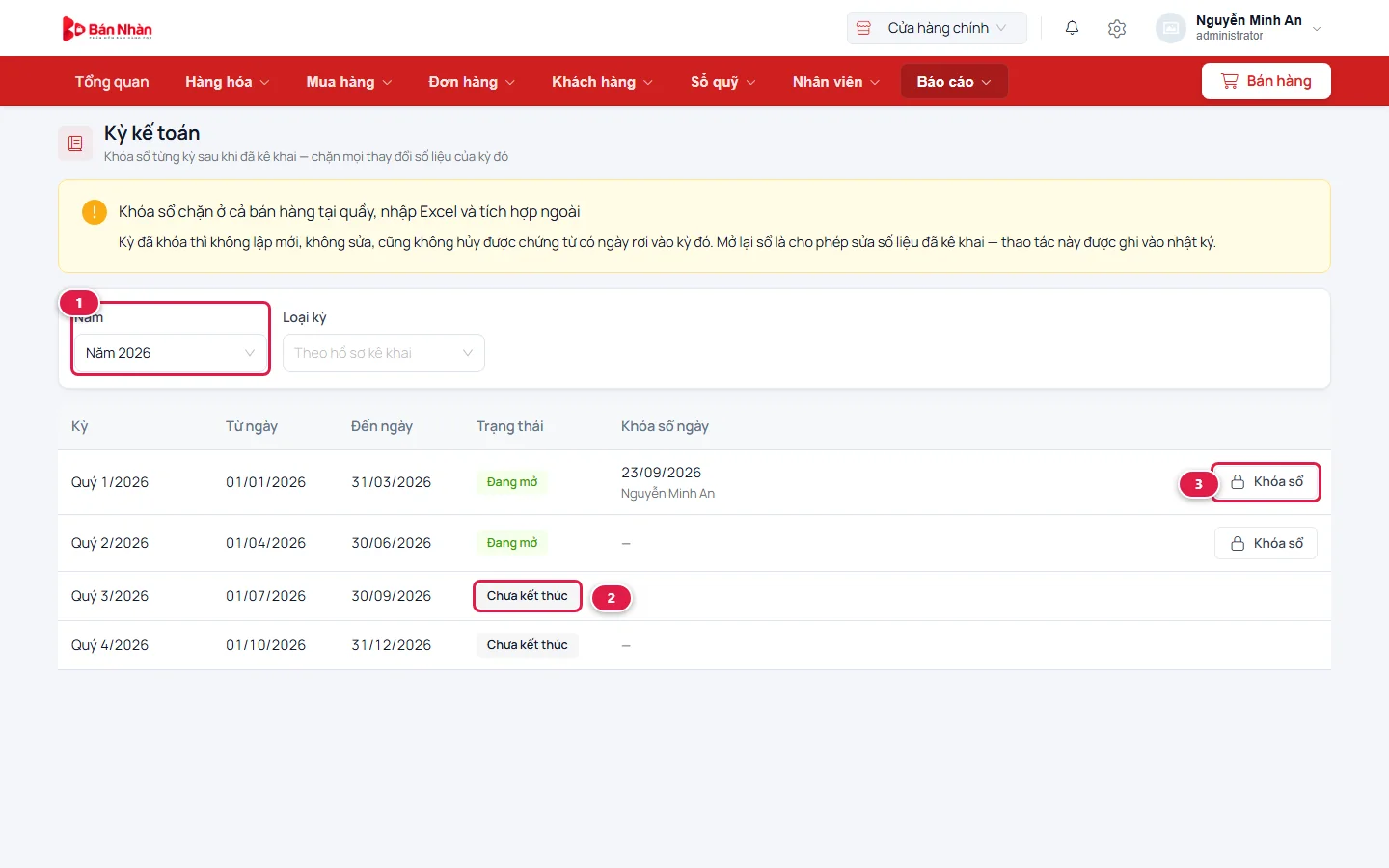
Task: Click the yellow warning icon in the notice
Action: pyautogui.click(x=95, y=212)
